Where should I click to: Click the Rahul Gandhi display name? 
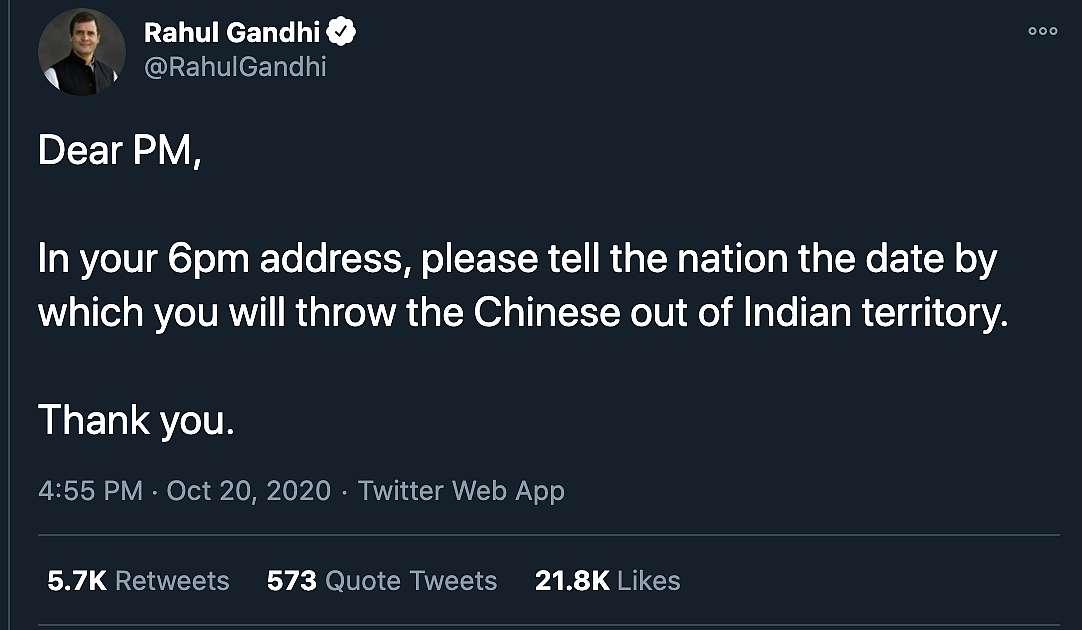(232, 32)
